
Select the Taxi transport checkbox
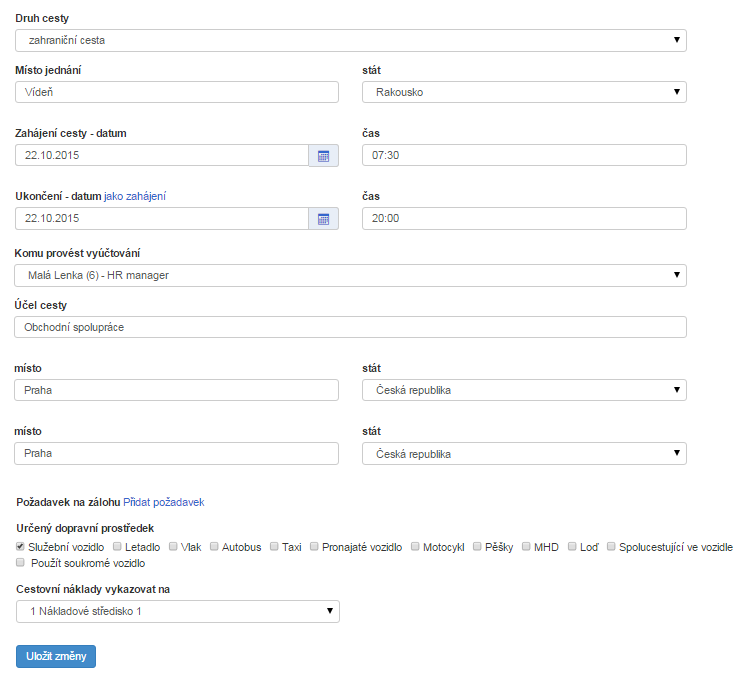tap(274, 547)
